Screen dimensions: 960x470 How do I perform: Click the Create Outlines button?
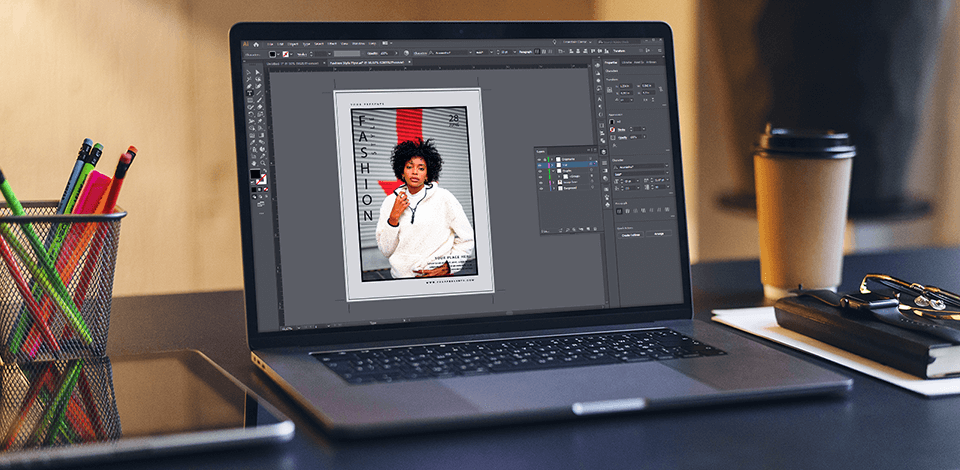631,235
